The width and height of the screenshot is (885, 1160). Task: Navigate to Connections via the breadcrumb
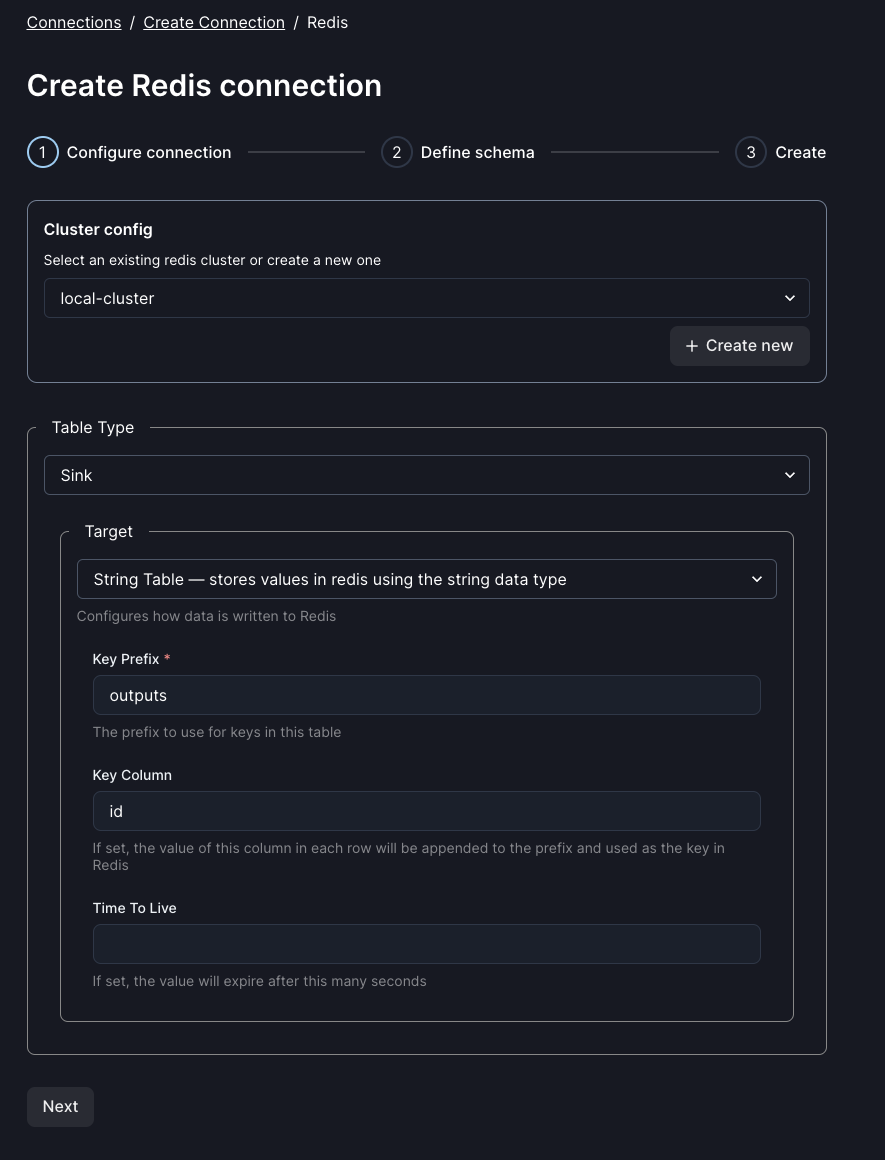[x=74, y=22]
